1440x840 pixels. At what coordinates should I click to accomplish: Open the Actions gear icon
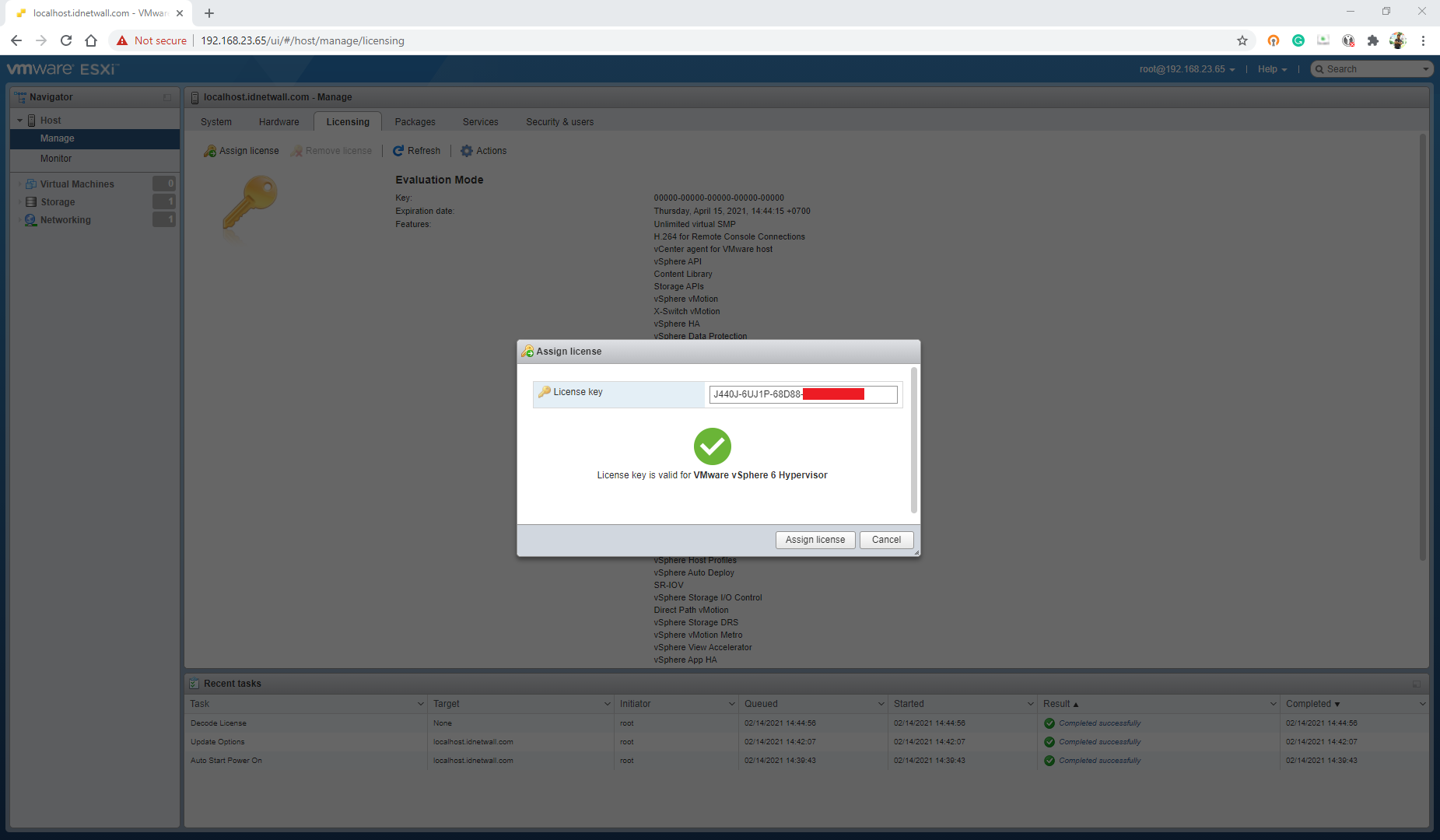click(x=467, y=150)
